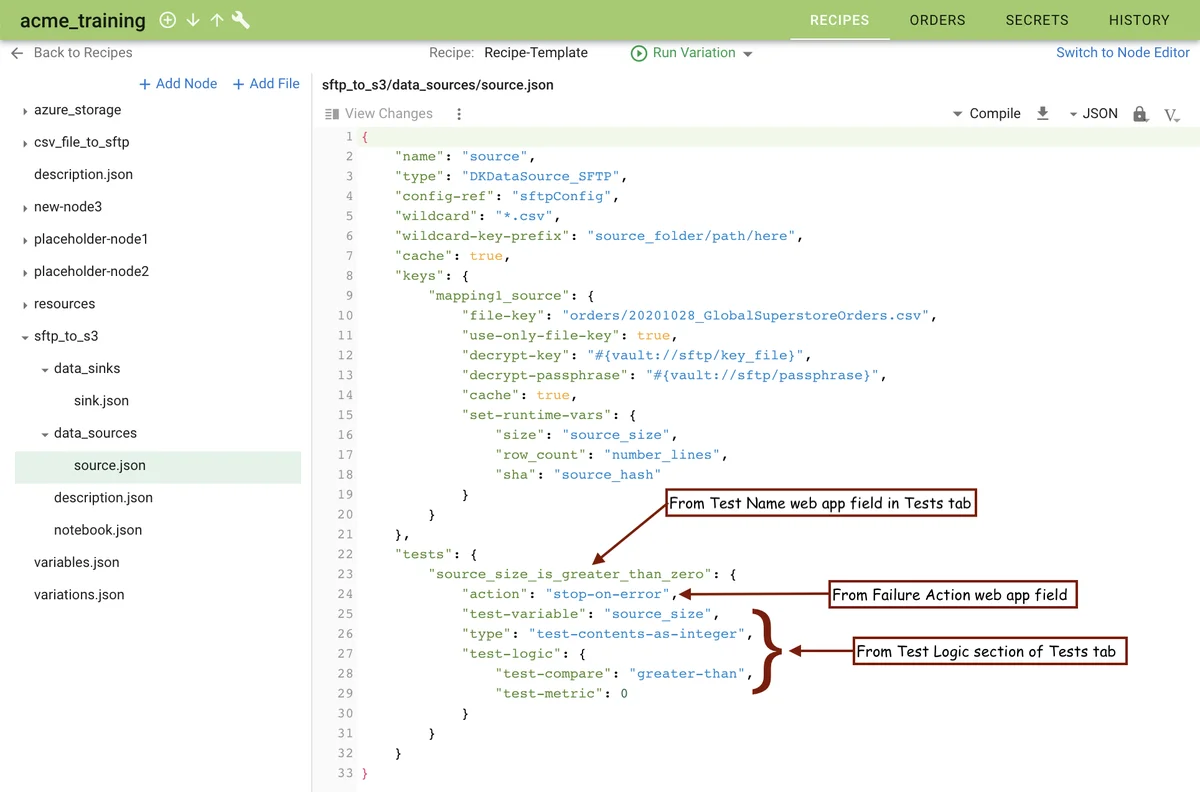This screenshot has width=1200, height=792.
Task: Open the Compile dropdown
Action: coord(986,114)
